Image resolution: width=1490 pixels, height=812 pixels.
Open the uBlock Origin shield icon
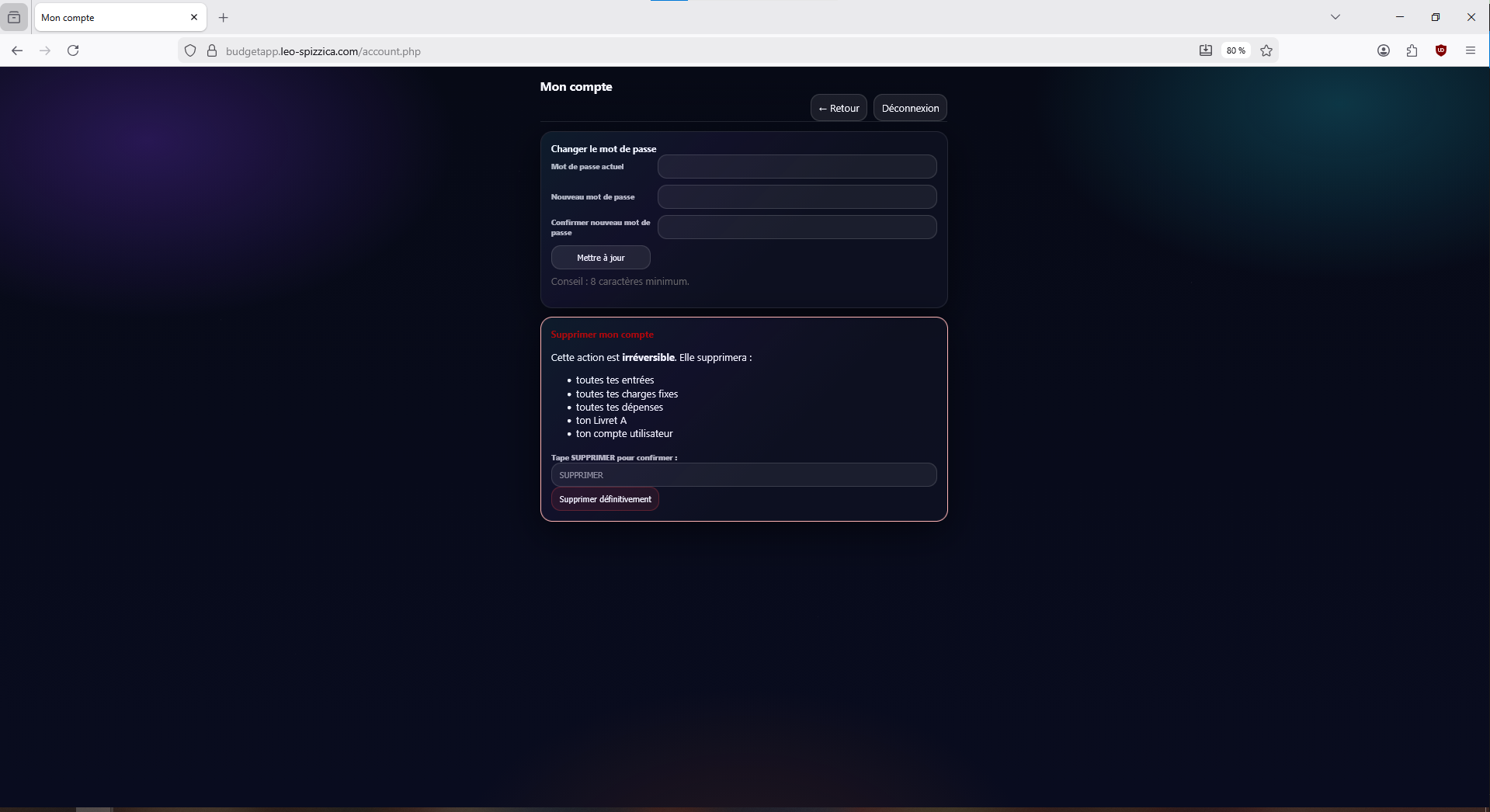[x=1441, y=50]
